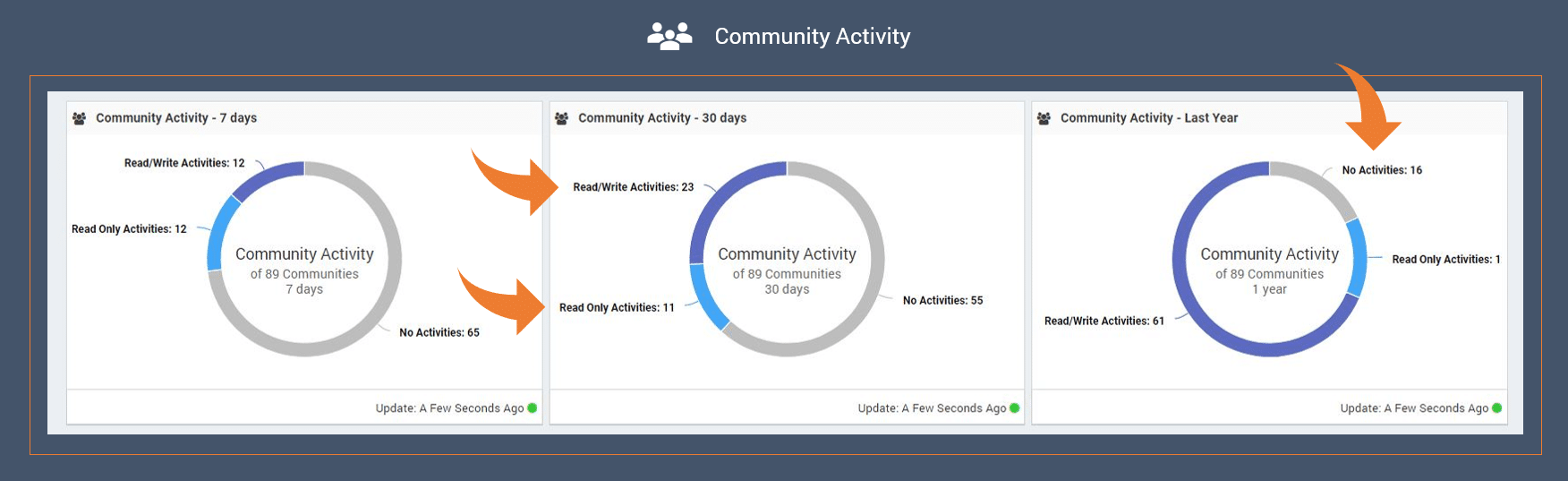Click the green status dot in the 30 days panel
The image size is (1568, 481).
1015,408
